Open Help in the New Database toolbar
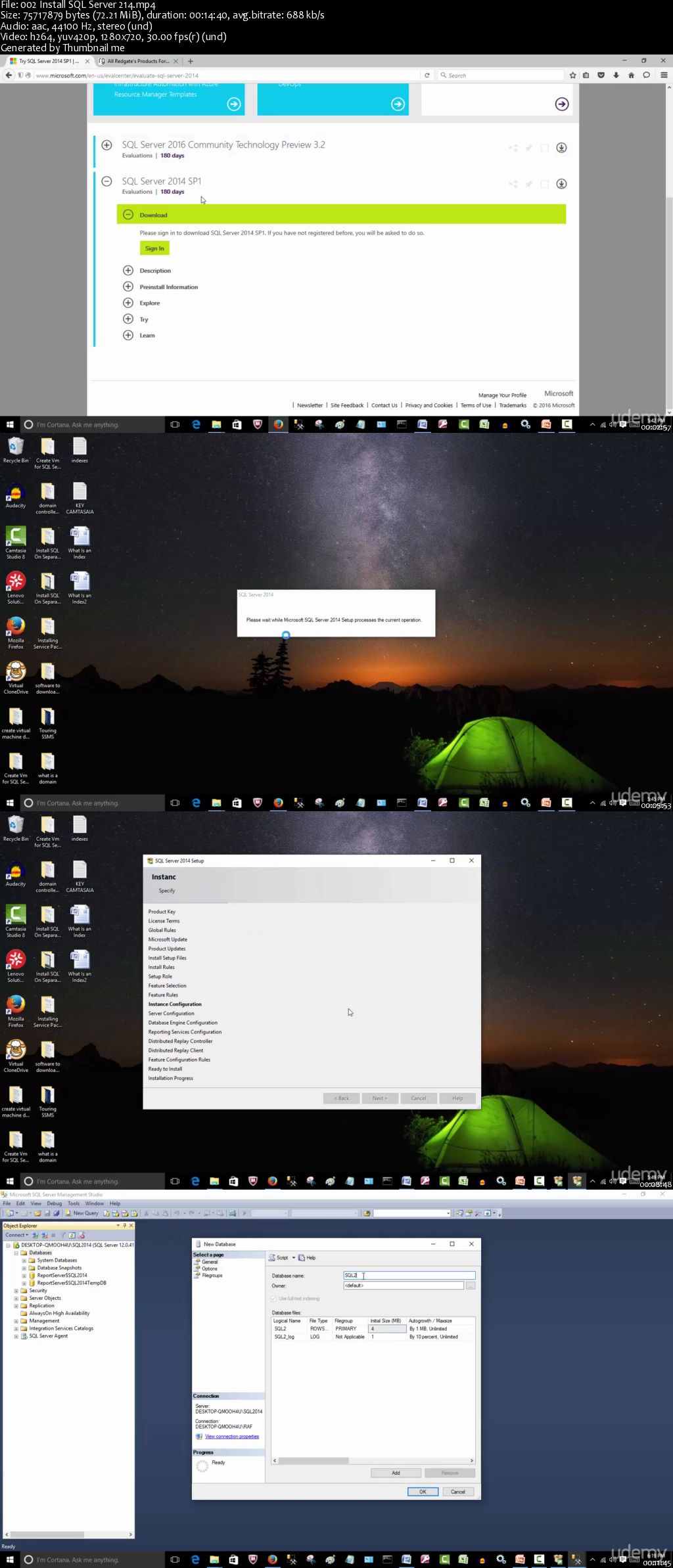Screen dimensions: 673x1568 [307, 1258]
